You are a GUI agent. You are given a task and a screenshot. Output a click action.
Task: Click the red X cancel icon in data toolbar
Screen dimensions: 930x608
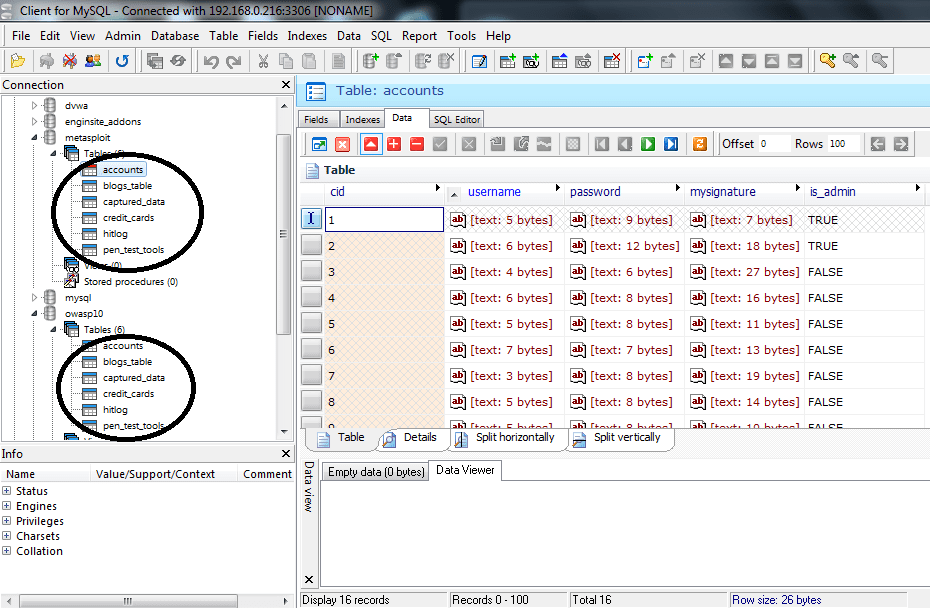point(342,144)
